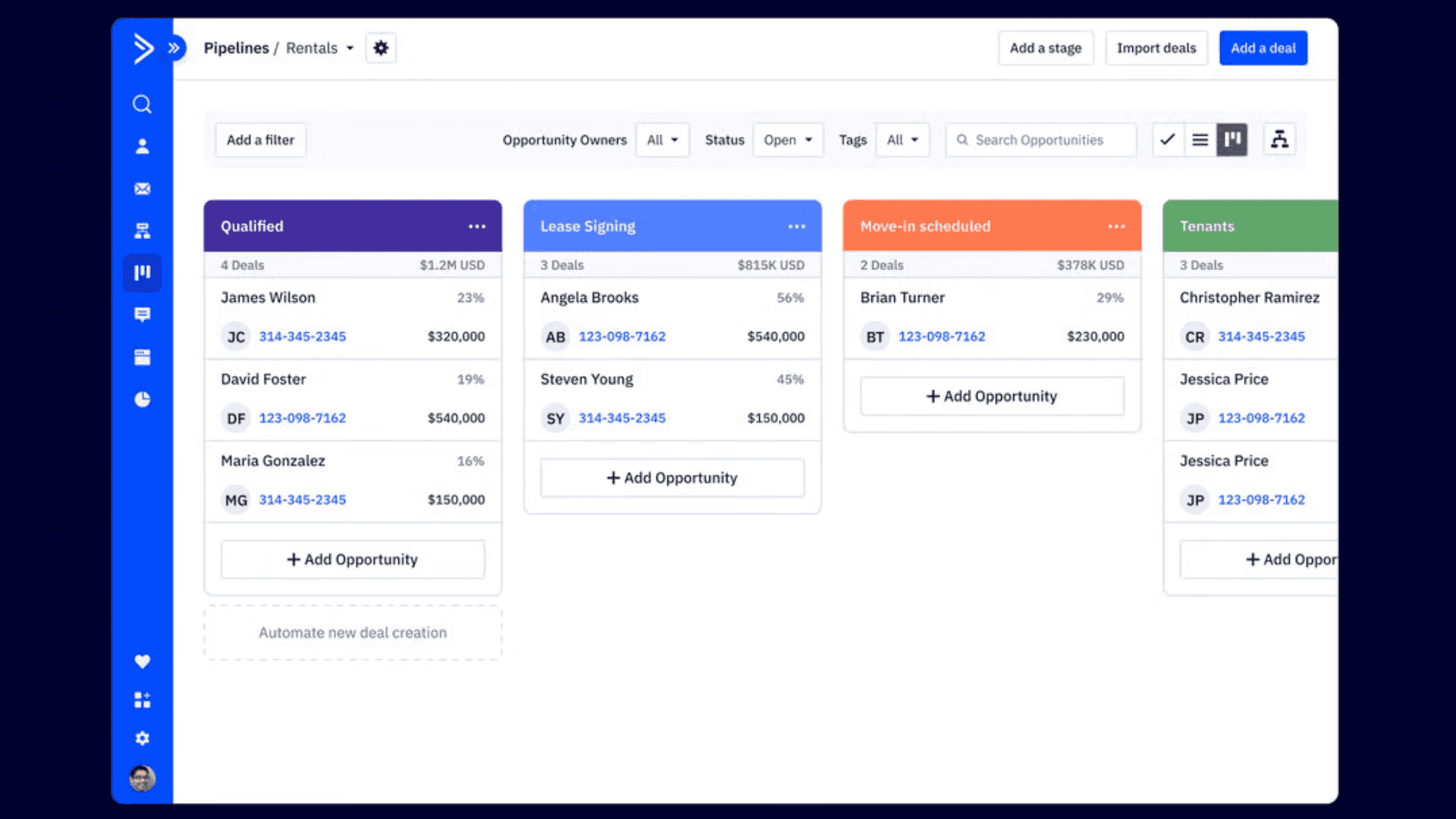The image size is (1456, 819).
Task: Open Conversations via sidebar chat icon
Action: click(143, 315)
